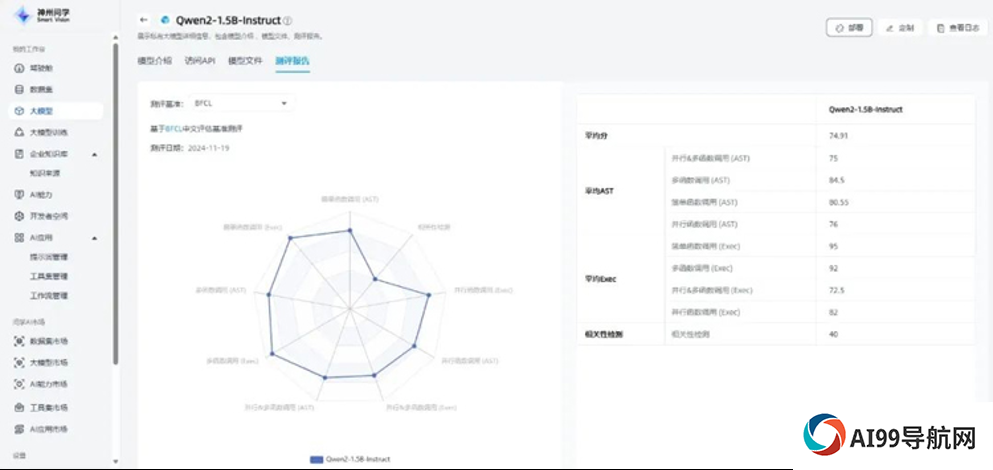The height and width of the screenshot is (470, 993).
Task: Click the radar data point nearest the center
Action: 375,278
